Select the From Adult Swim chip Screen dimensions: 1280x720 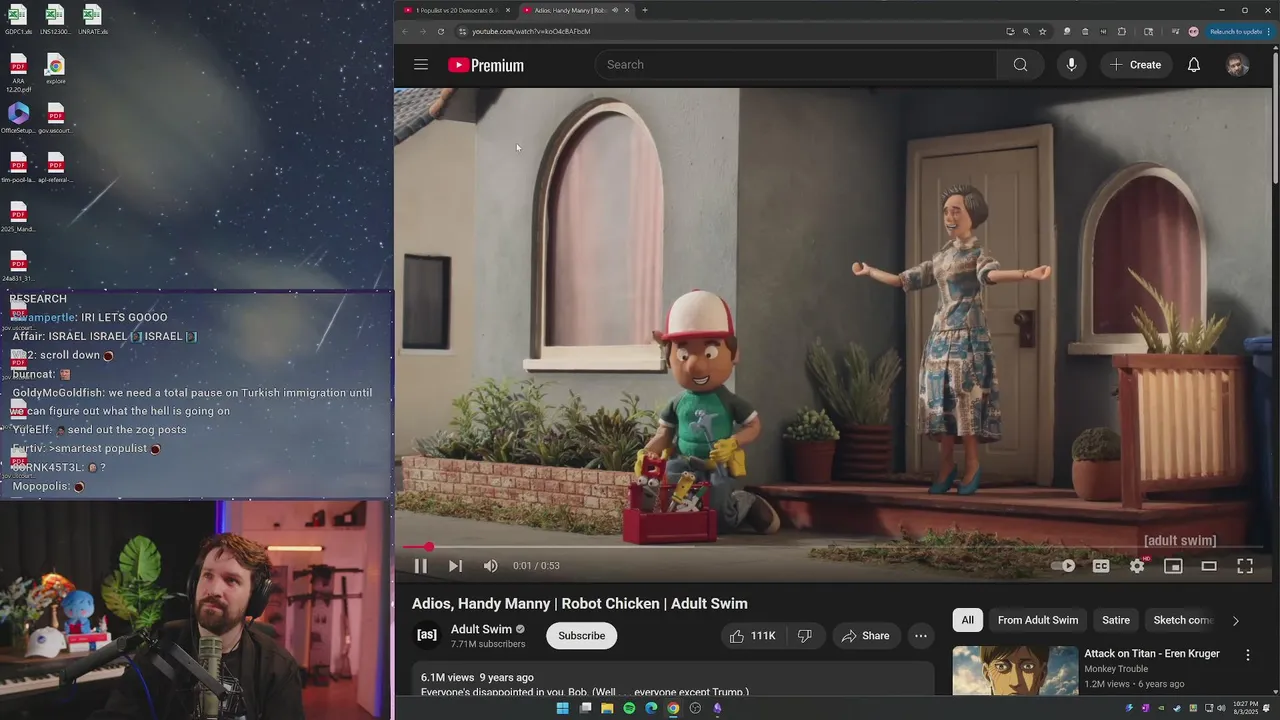point(1038,620)
